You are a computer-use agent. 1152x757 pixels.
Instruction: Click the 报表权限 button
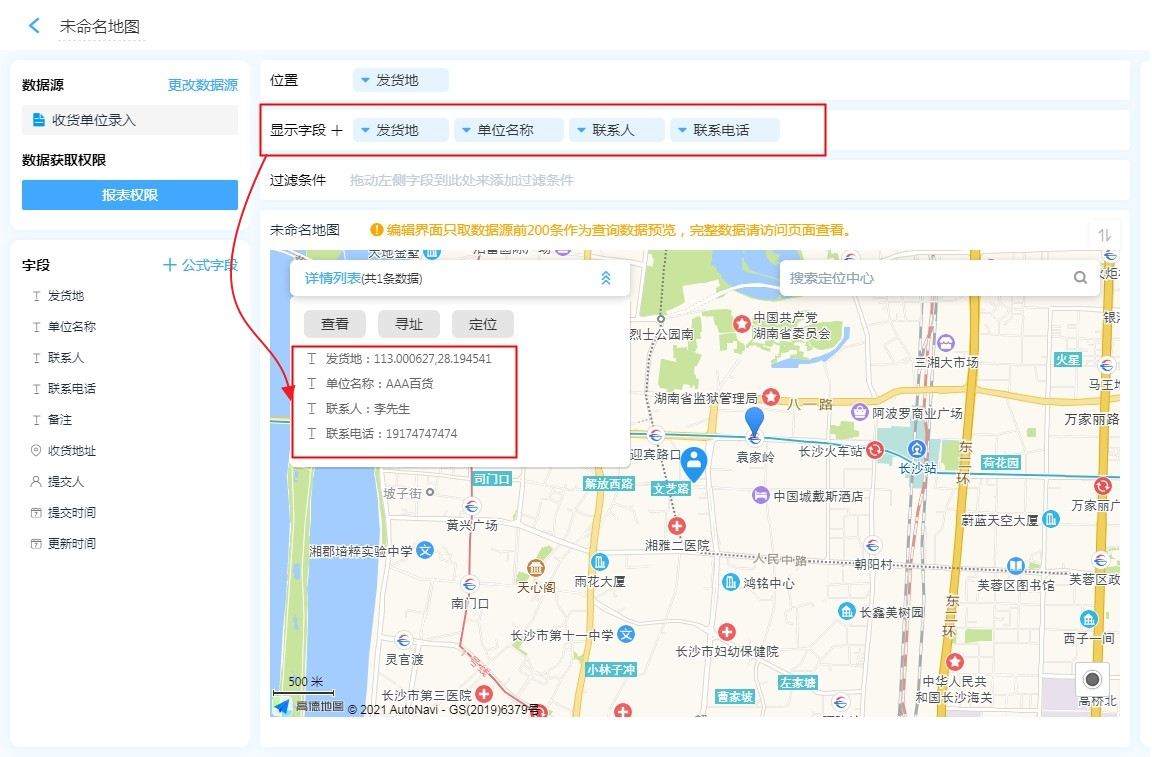coord(130,195)
